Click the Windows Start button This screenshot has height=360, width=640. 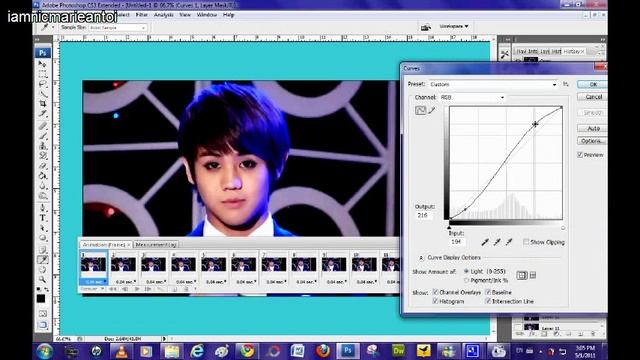44,351
